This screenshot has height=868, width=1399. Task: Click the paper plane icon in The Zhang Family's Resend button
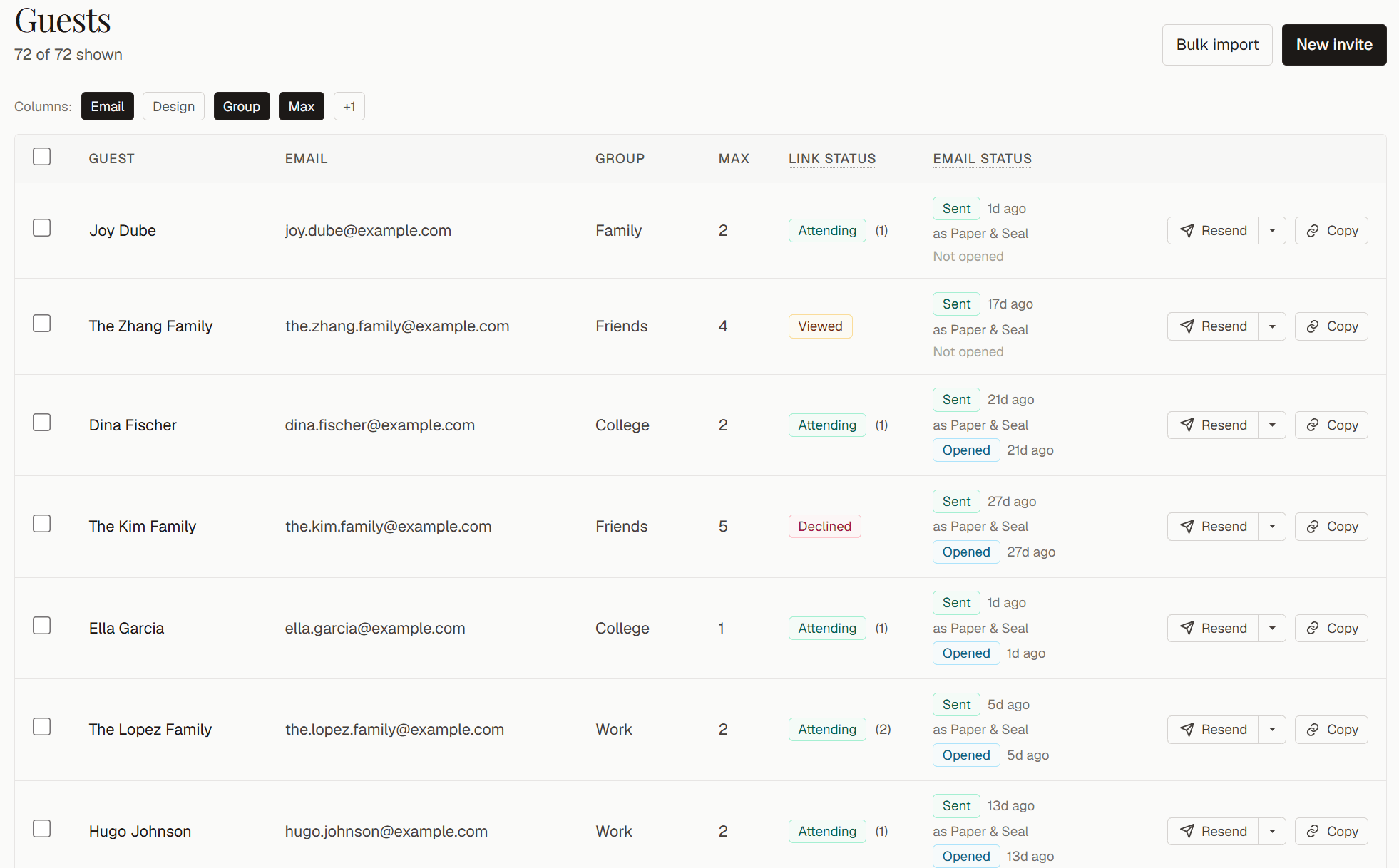point(1187,326)
